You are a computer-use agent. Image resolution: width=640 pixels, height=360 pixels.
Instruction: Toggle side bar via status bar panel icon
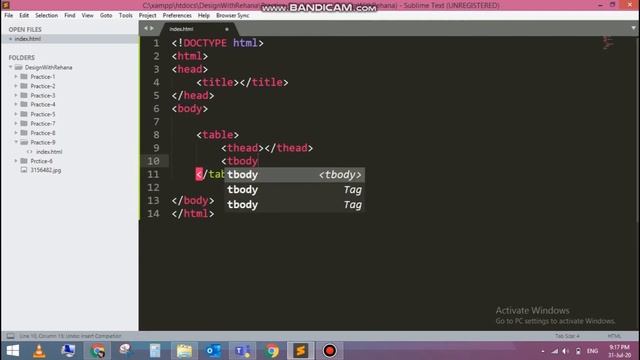tap(10, 336)
